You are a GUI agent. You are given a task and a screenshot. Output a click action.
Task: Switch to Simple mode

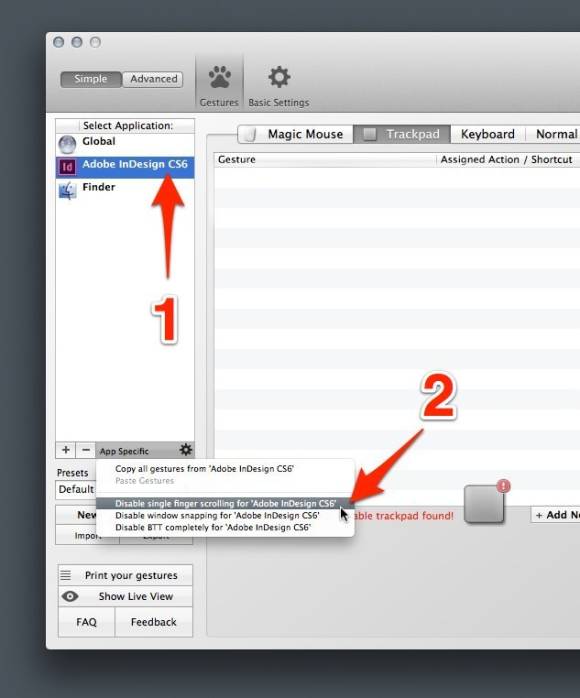pos(91,79)
